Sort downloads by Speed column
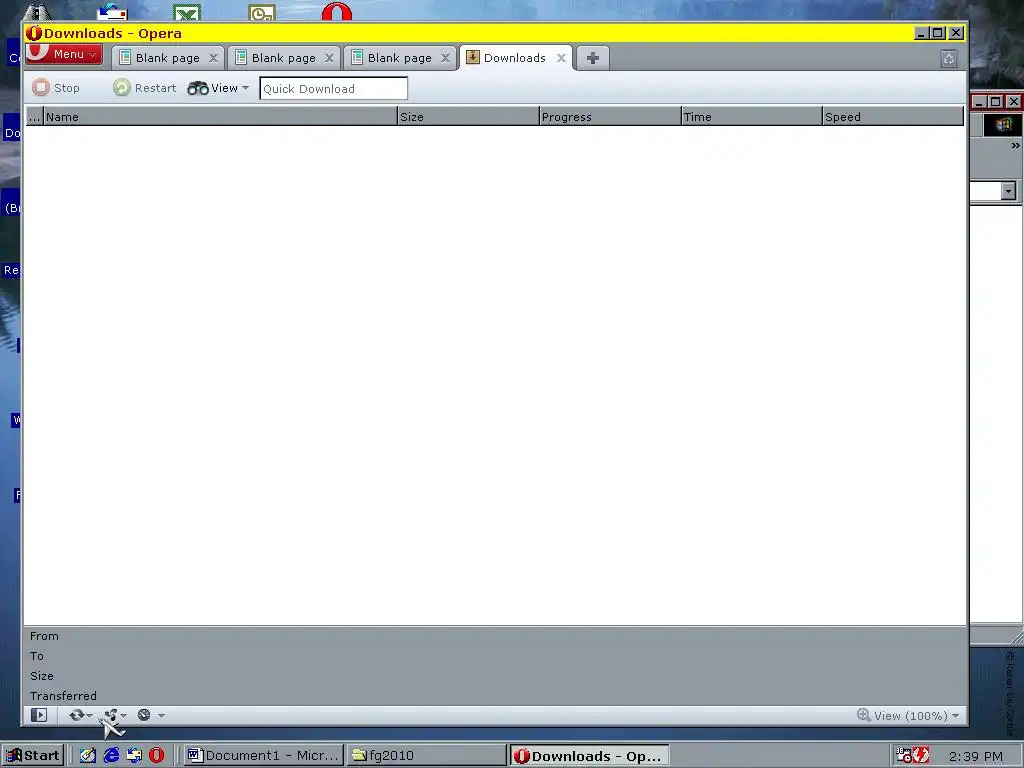The width and height of the screenshot is (1024, 768). point(893,117)
